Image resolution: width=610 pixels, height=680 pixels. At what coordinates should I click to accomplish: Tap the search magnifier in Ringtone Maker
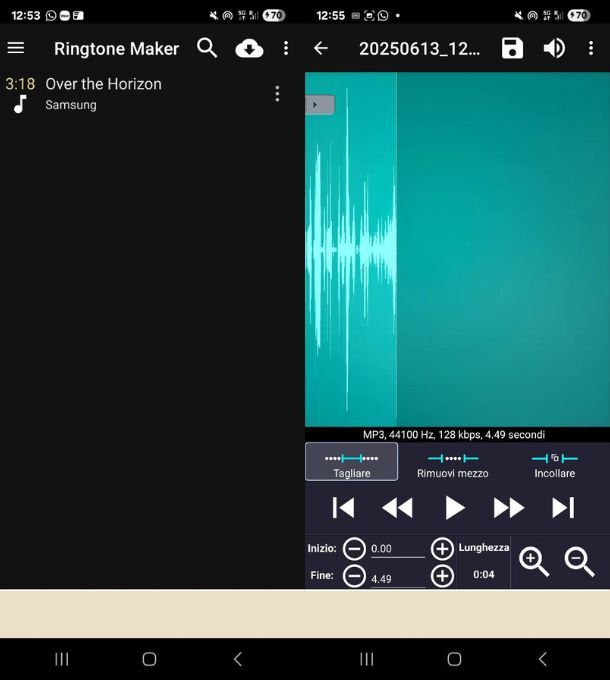pos(207,48)
